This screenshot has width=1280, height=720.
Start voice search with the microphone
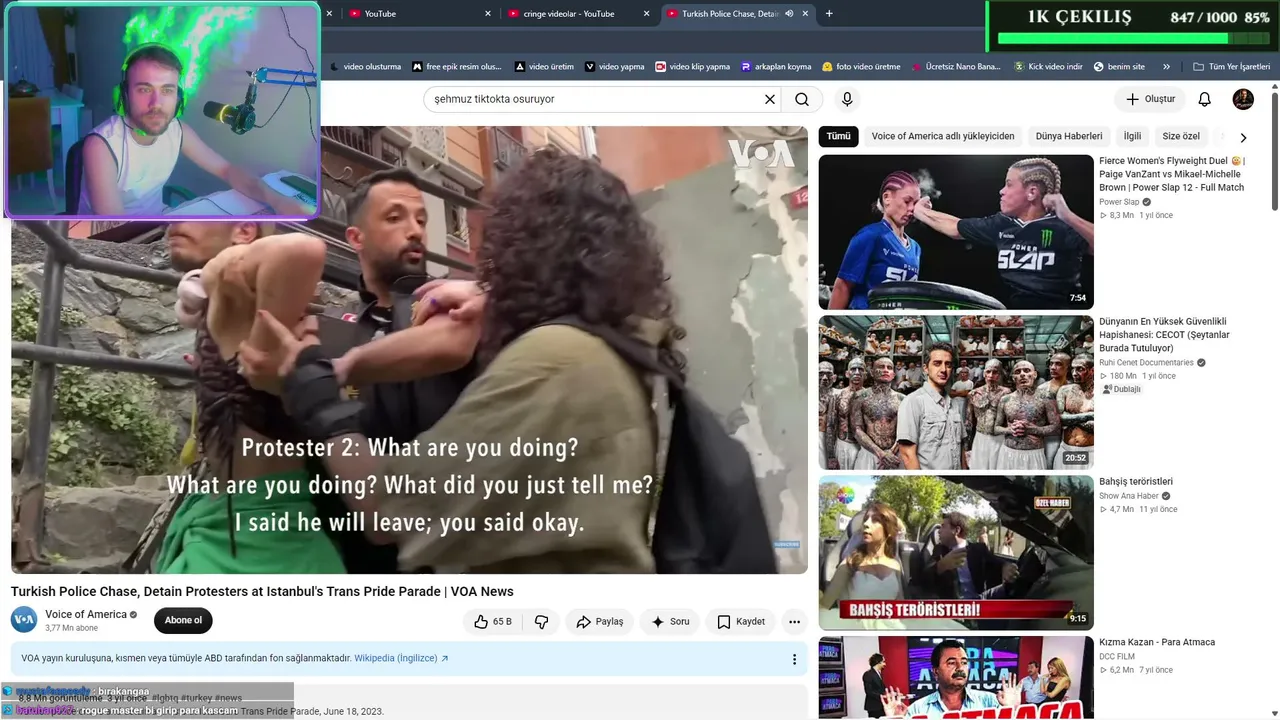847,99
